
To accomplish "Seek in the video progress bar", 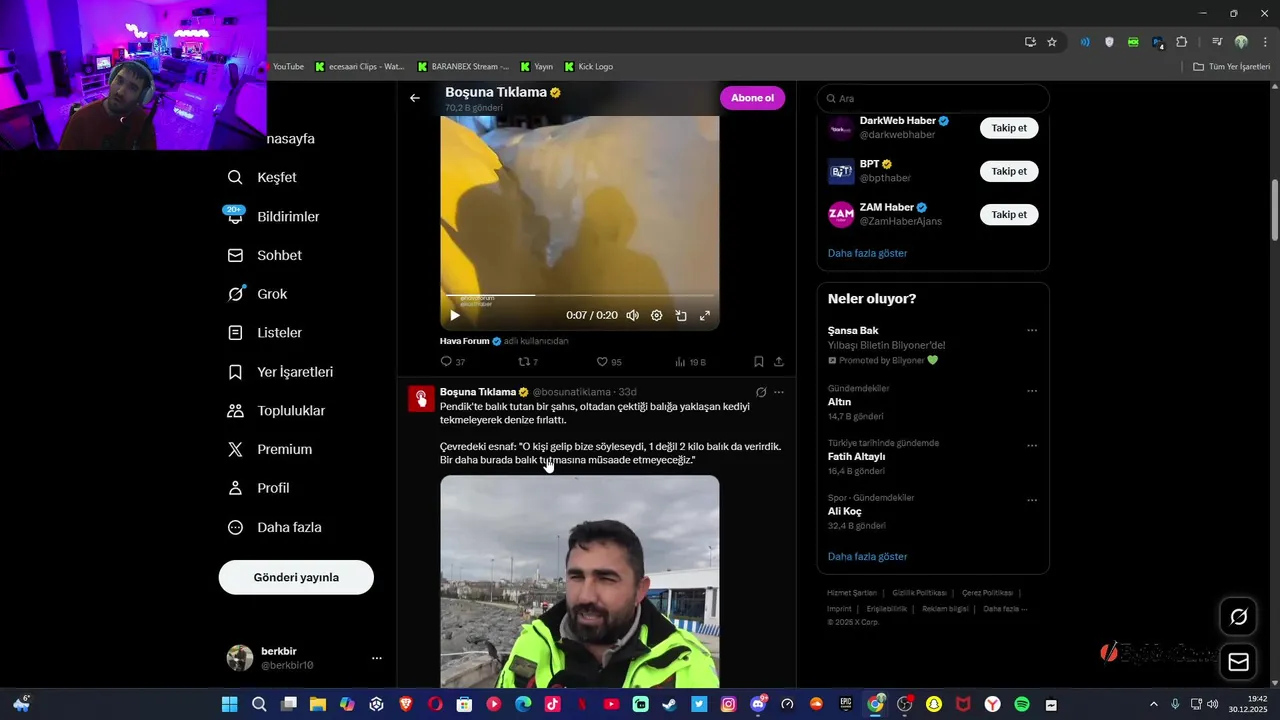I will pyautogui.click(x=580, y=295).
